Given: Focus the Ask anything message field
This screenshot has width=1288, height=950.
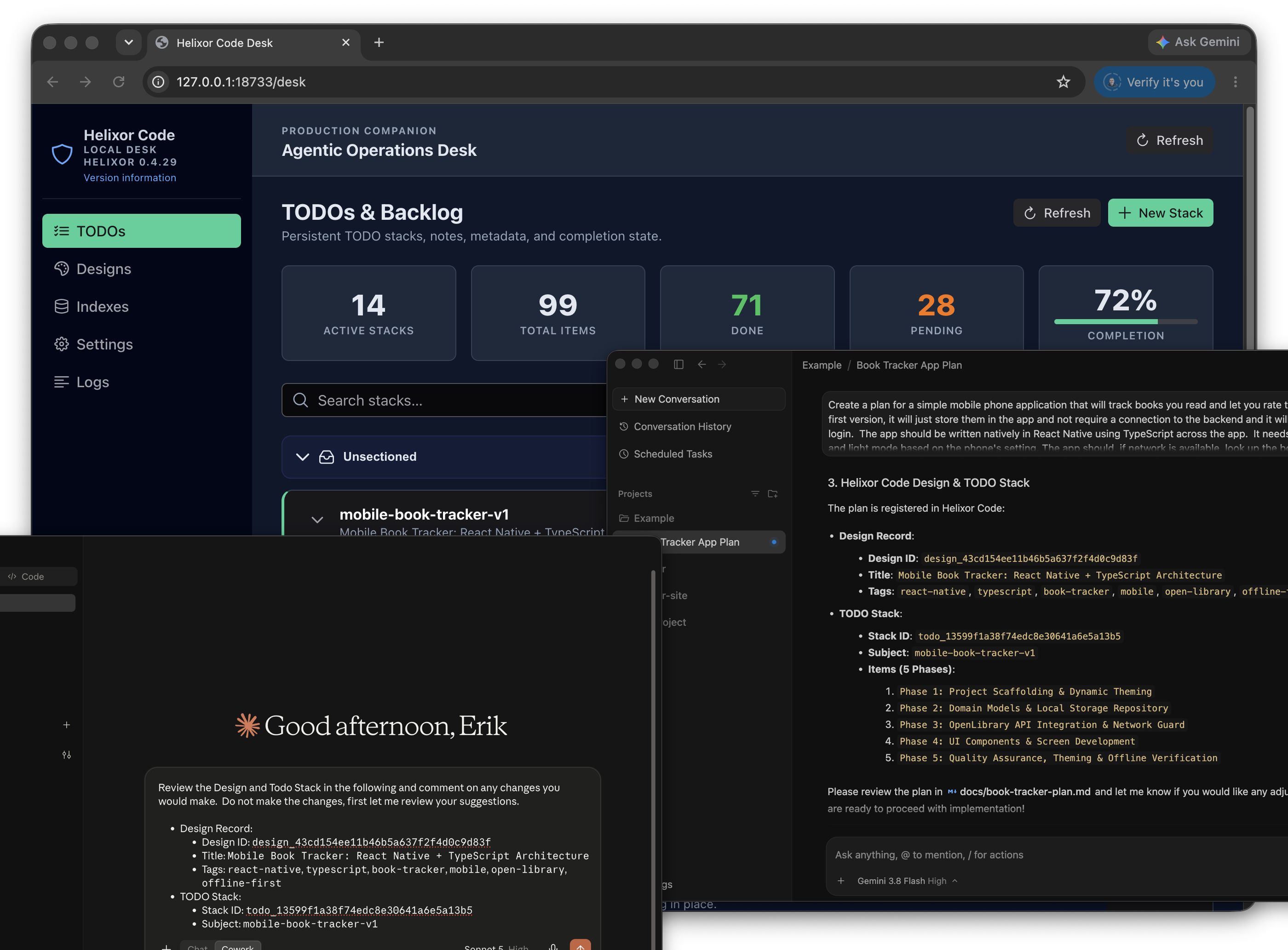Looking at the screenshot, I should pos(1058,854).
